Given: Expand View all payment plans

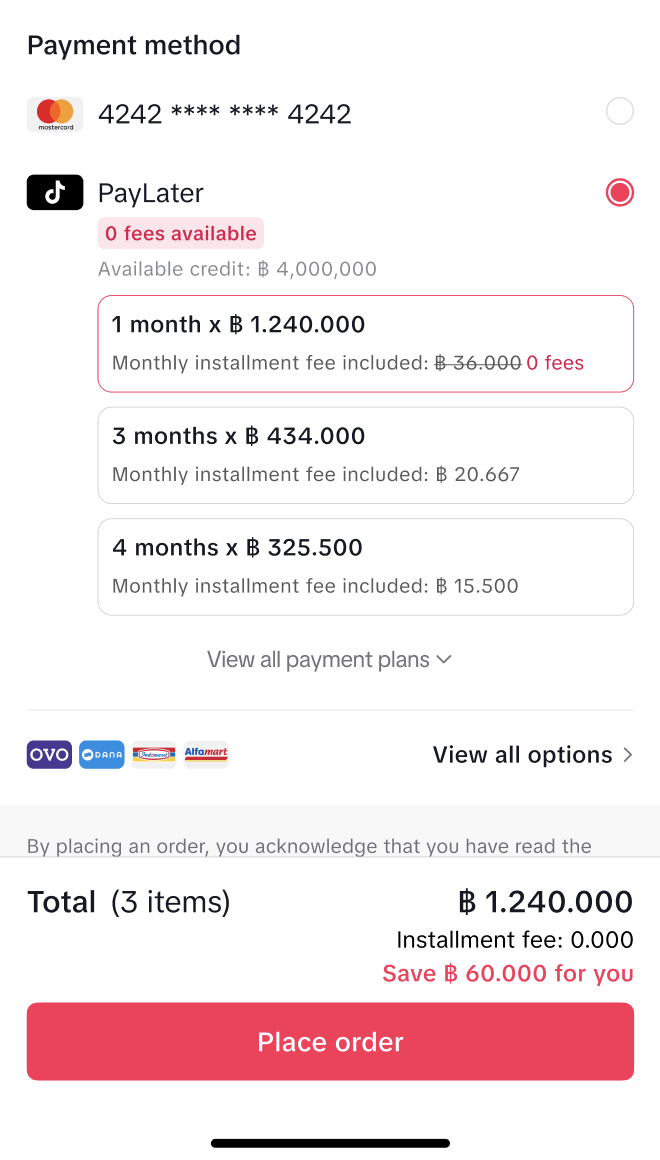Looking at the screenshot, I should pos(318,660).
